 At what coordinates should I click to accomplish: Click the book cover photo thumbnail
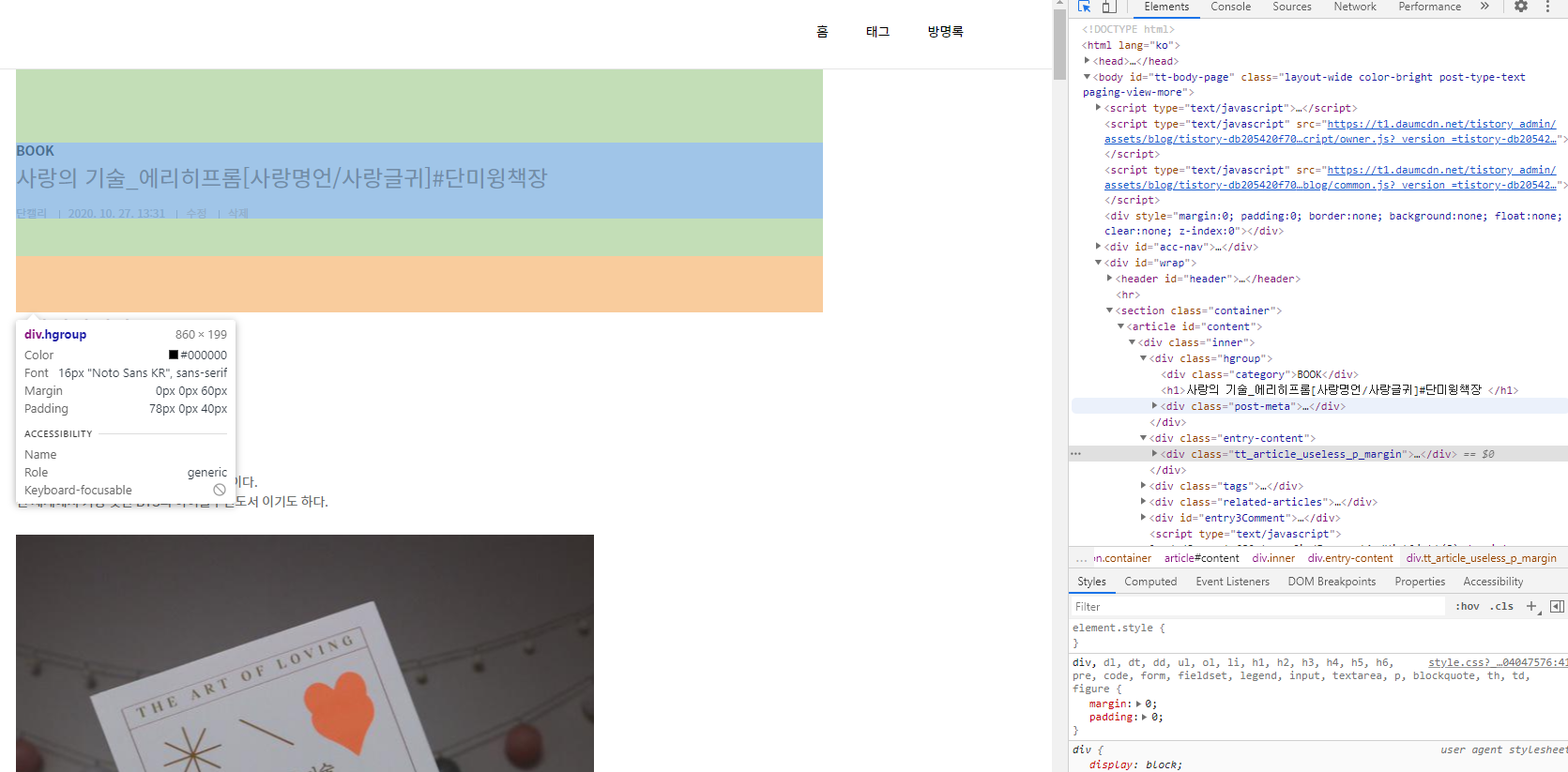[305, 653]
